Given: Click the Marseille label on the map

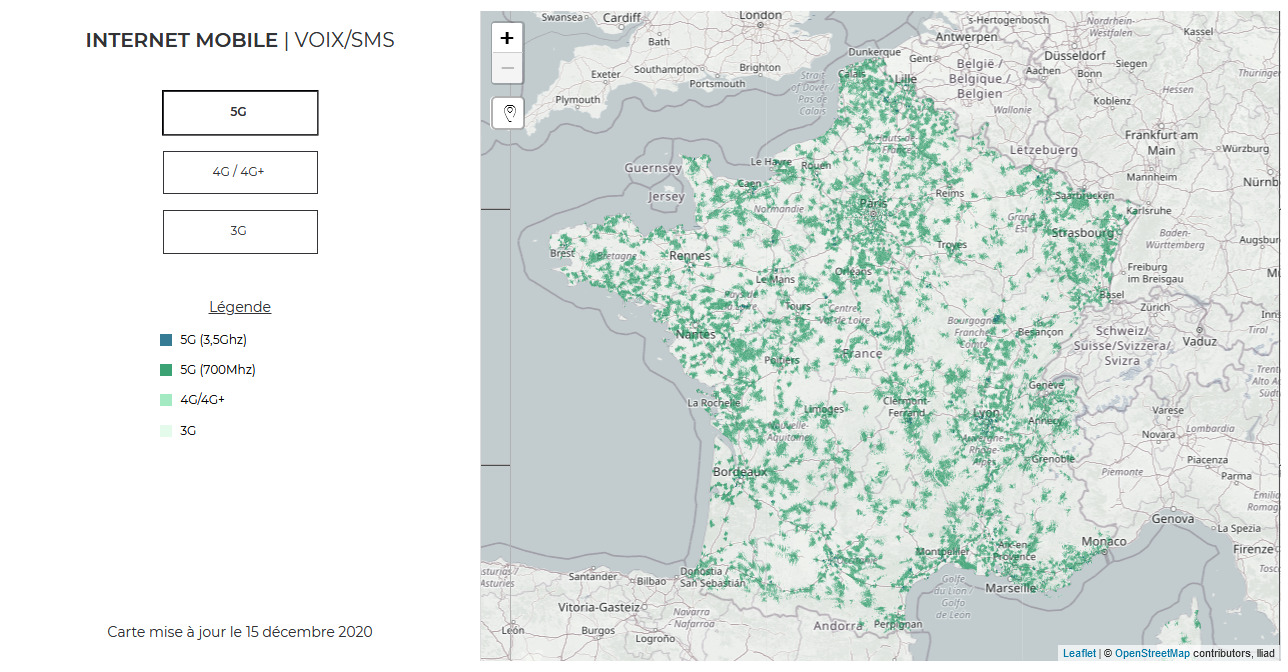Looking at the screenshot, I should 1010,588.
